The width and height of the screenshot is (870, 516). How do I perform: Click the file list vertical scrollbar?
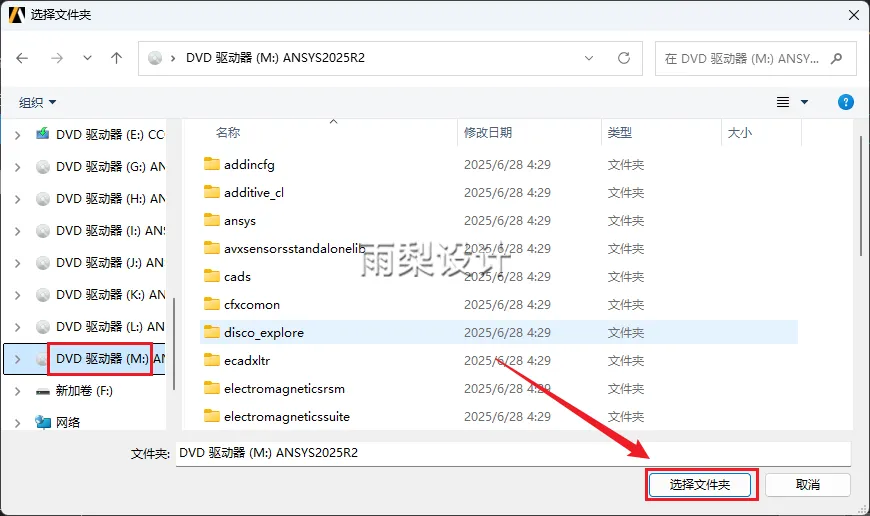(861, 194)
